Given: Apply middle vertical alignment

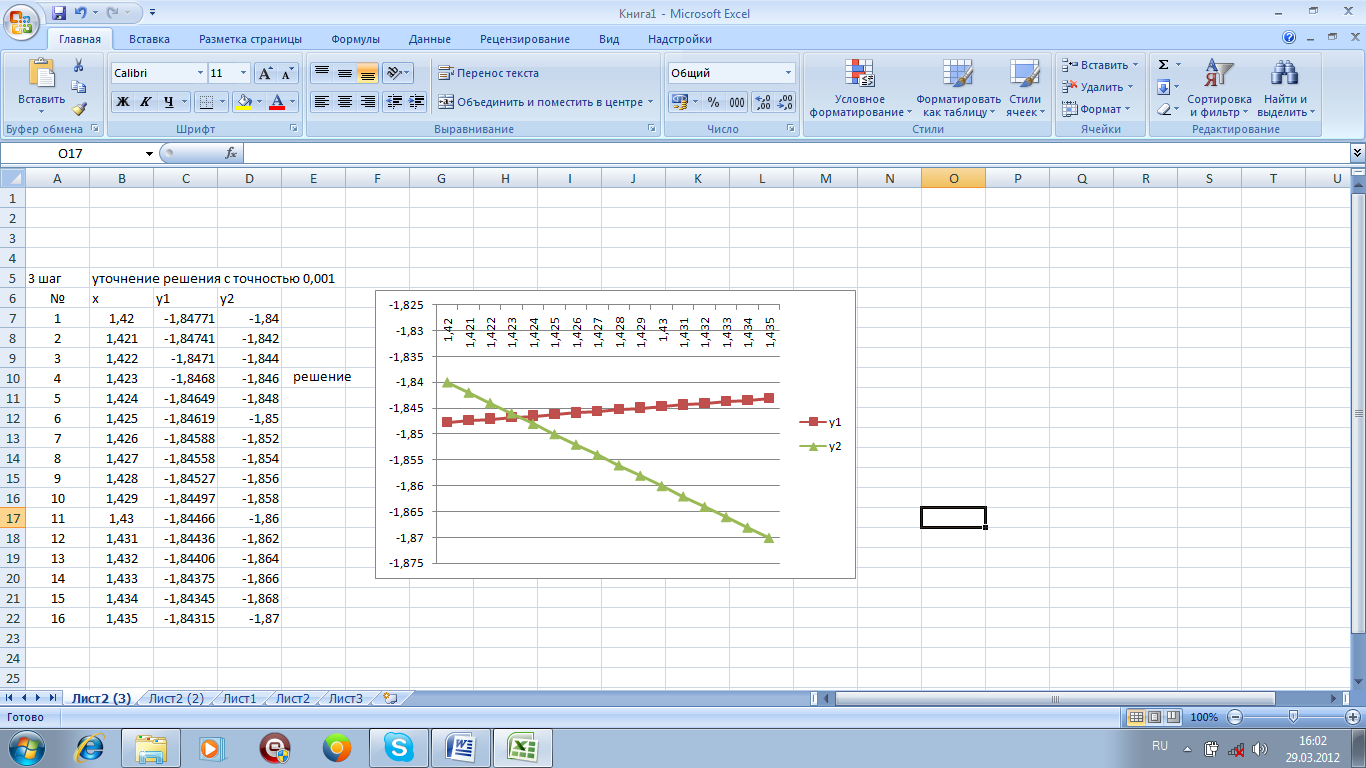Looking at the screenshot, I should point(345,73).
